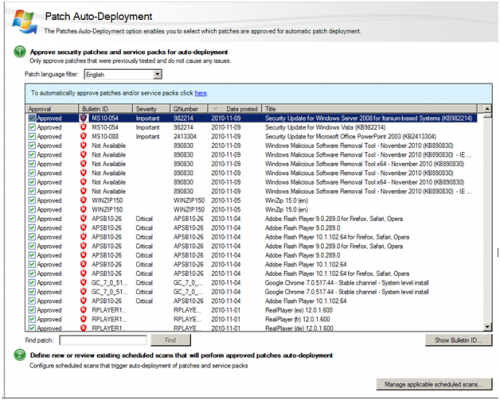Click green step 2 icon beside Define new scheduled scans
This screenshot has width=500, height=400.
(x=20, y=355)
